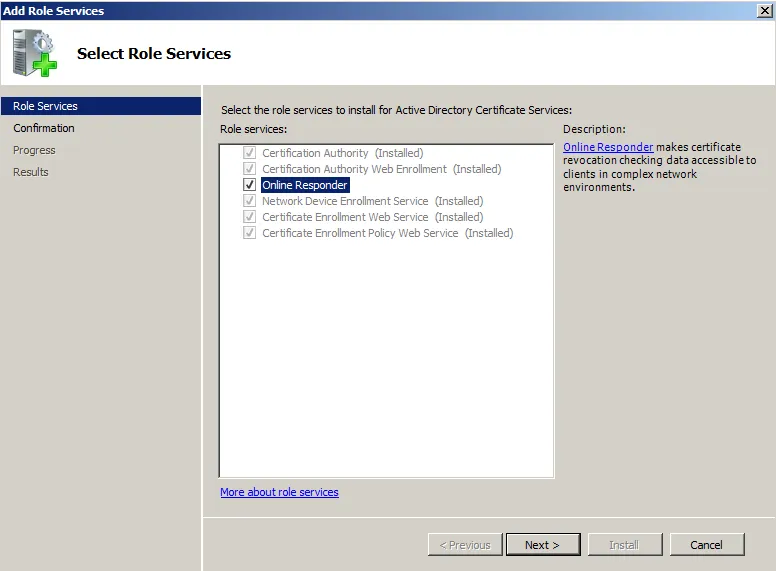Toggle the Online Responder checkbox

250,185
